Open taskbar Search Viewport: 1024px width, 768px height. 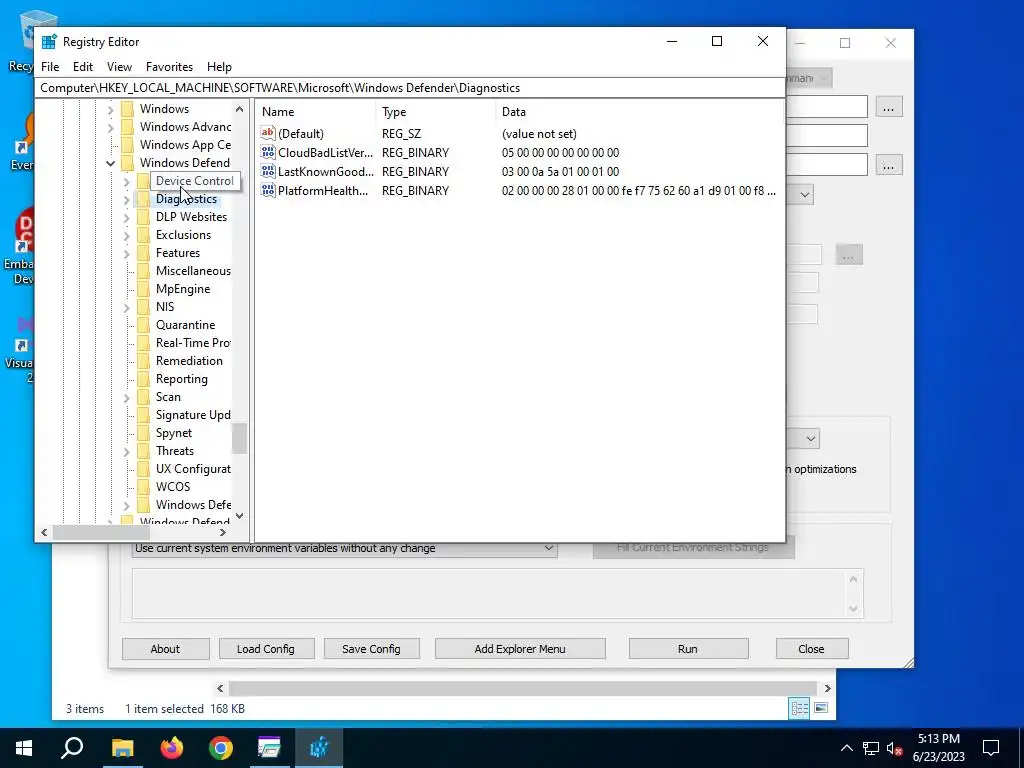pyautogui.click(x=72, y=748)
